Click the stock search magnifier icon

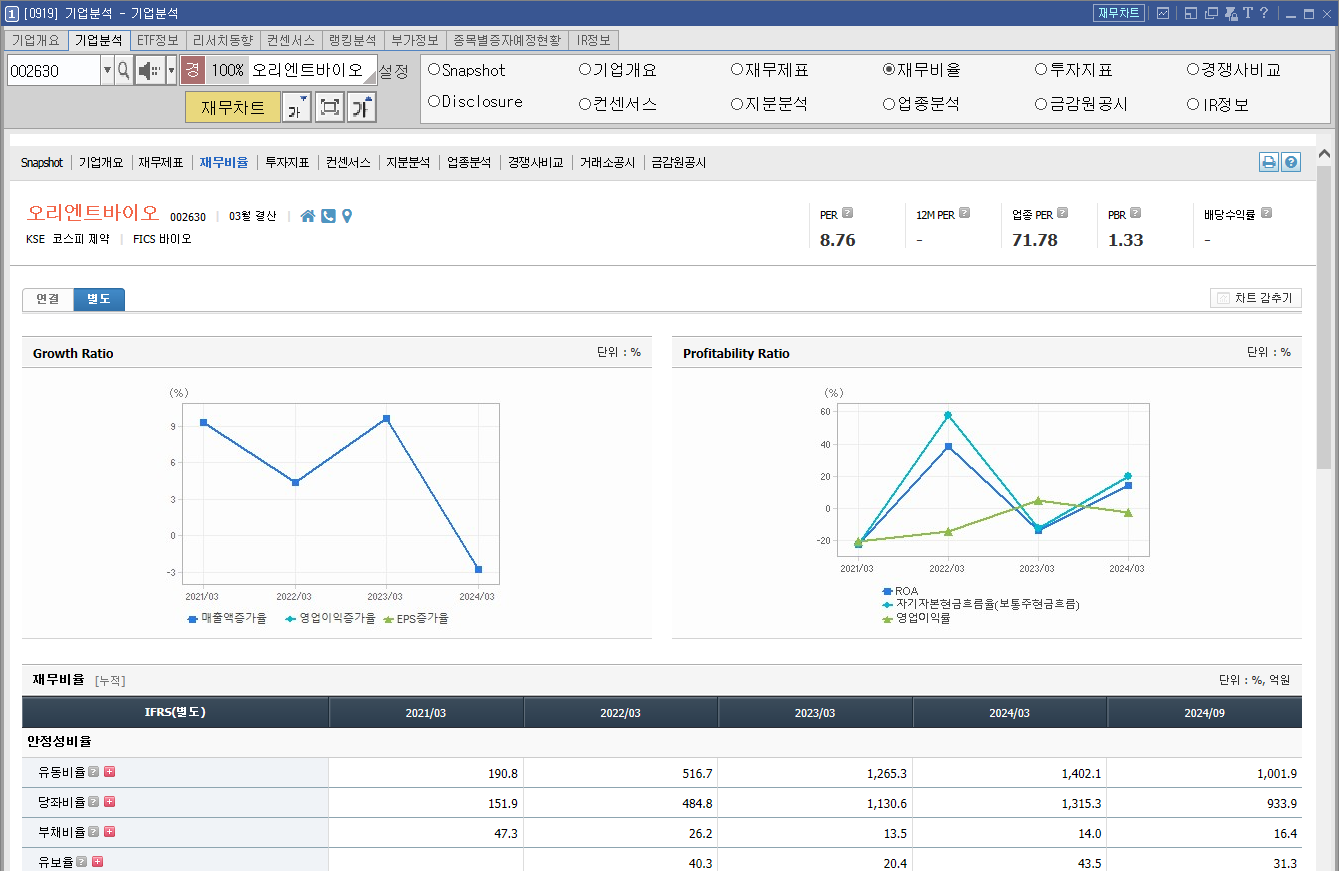coord(124,70)
